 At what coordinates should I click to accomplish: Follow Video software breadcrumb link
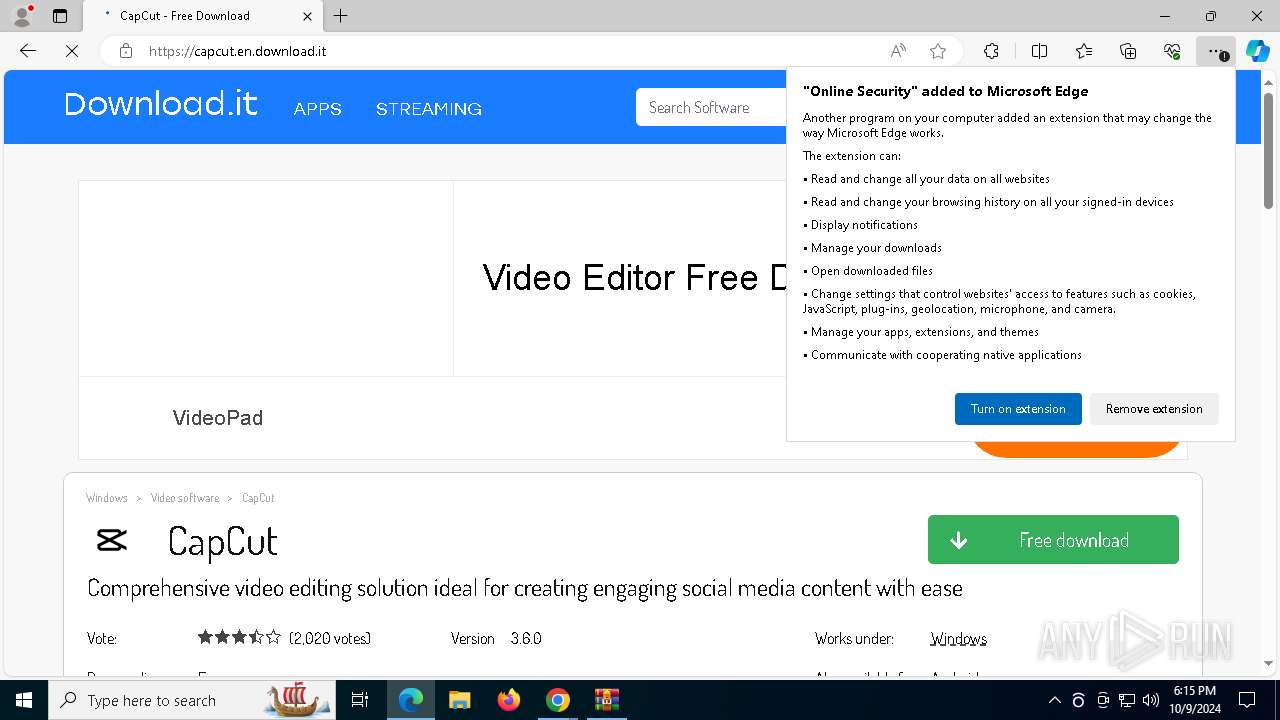click(185, 498)
